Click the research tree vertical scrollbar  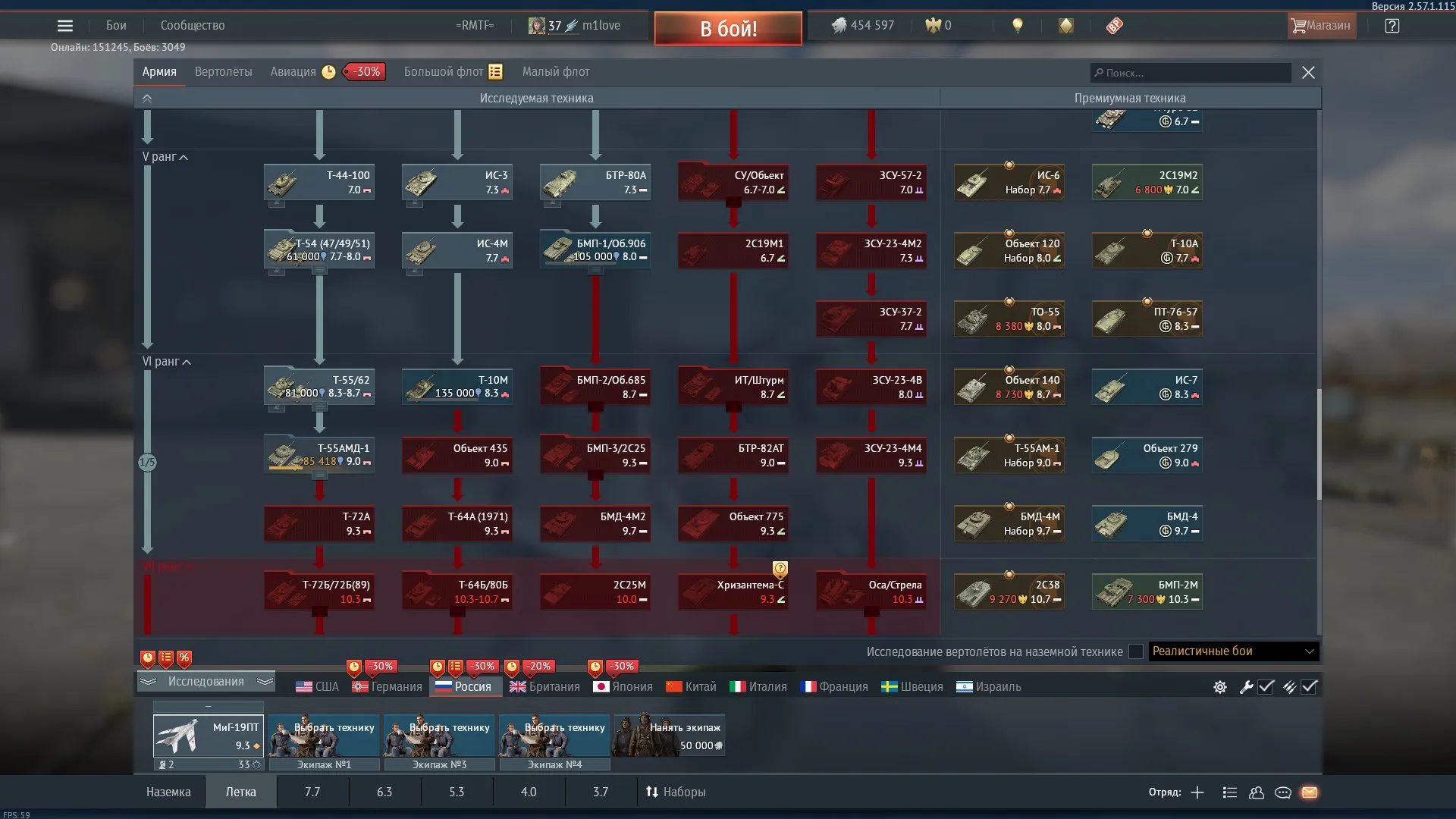coord(1319,444)
